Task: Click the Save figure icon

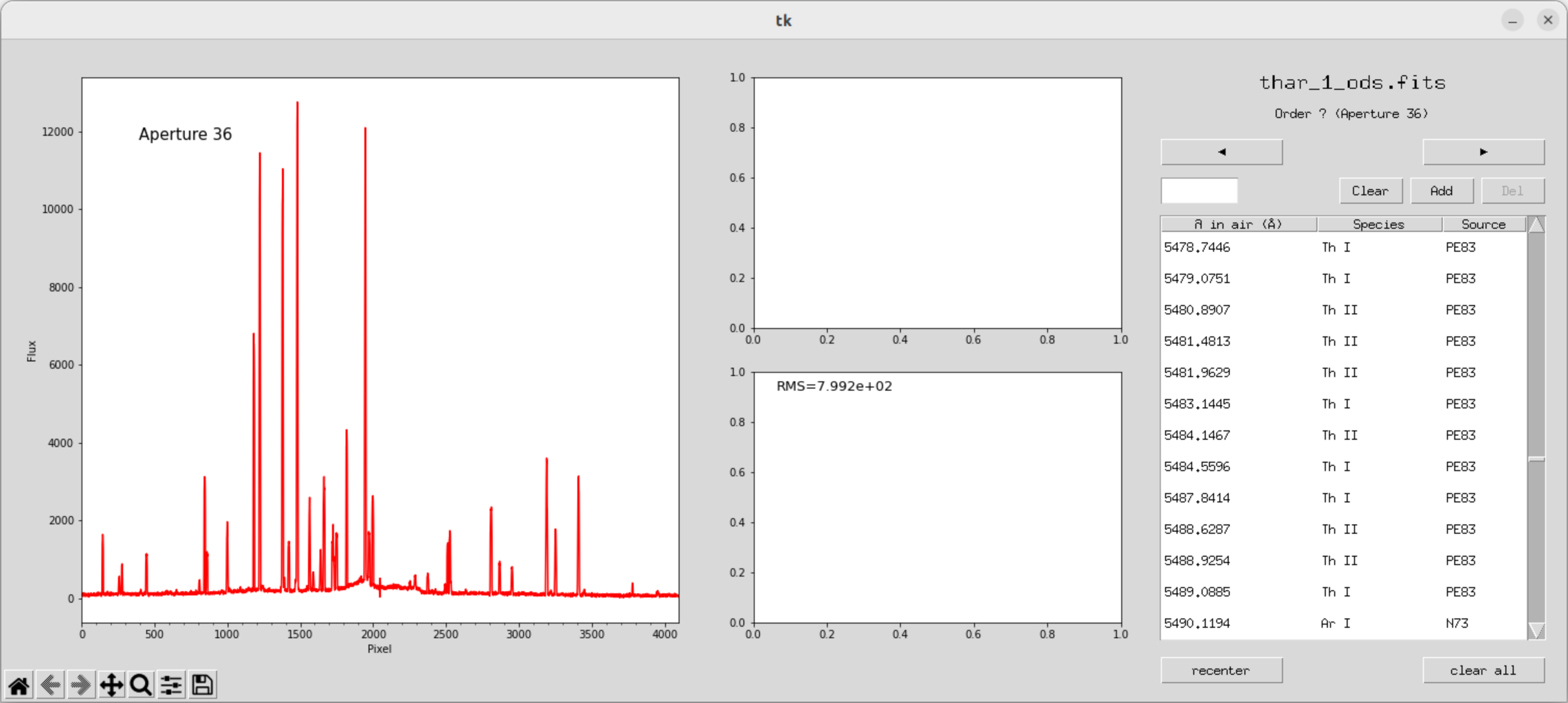Action: [203, 685]
